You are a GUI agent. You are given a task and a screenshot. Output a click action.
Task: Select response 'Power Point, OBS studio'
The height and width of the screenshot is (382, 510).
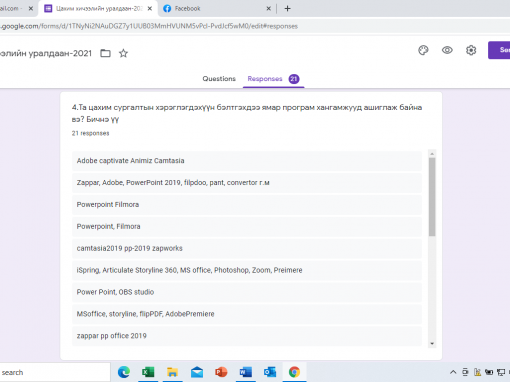click(247, 292)
